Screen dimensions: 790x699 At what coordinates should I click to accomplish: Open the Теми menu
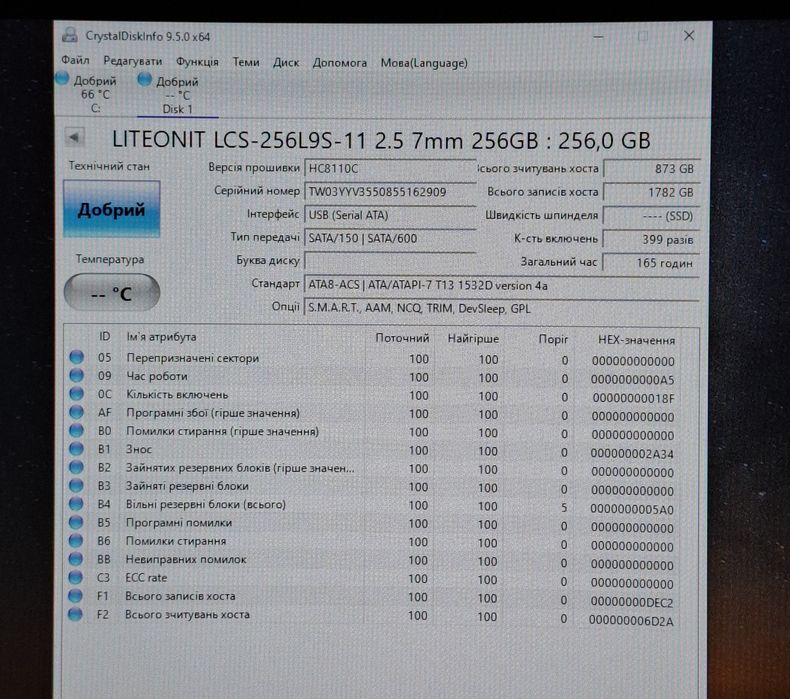tap(246, 62)
